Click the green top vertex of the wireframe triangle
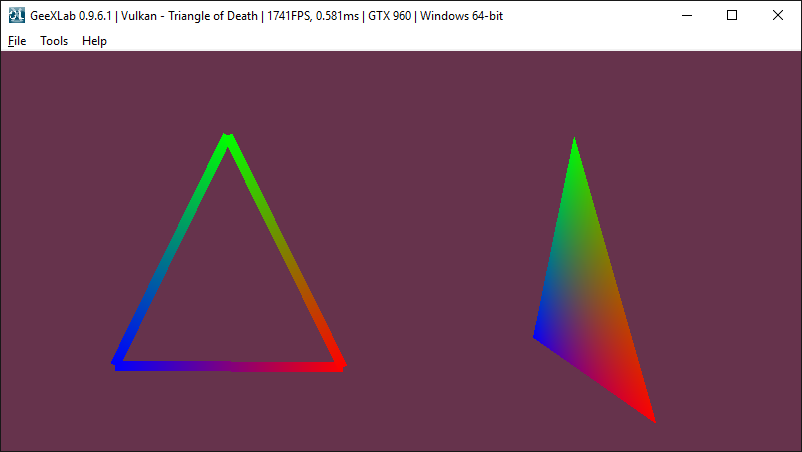This screenshot has height=452, width=802. tap(228, 141)
